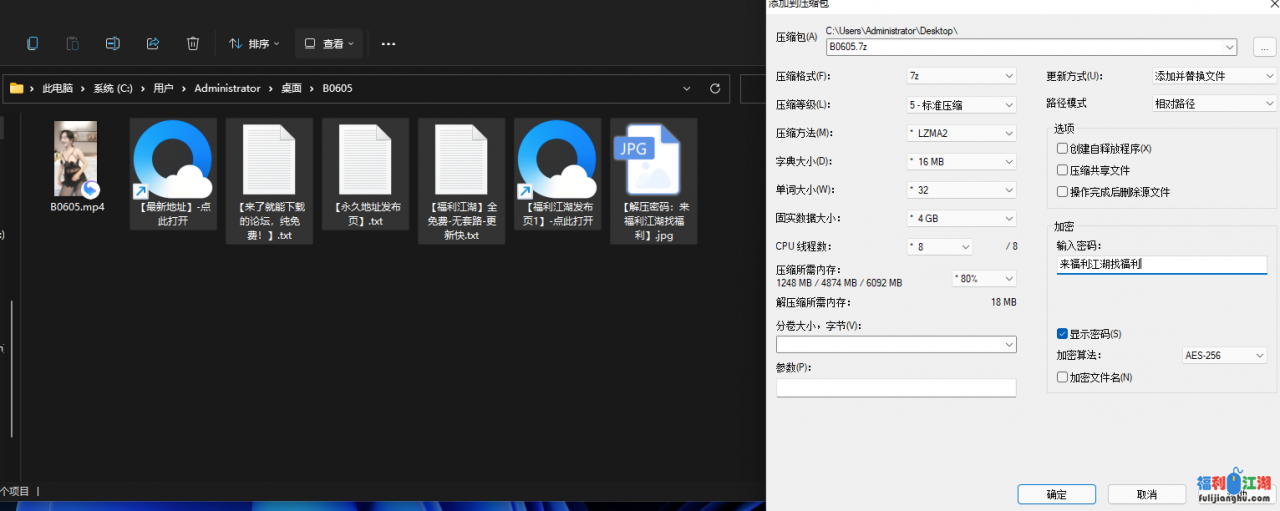
Task: Open the 压缩格式 7z dropdown
Action: [961, 76]
